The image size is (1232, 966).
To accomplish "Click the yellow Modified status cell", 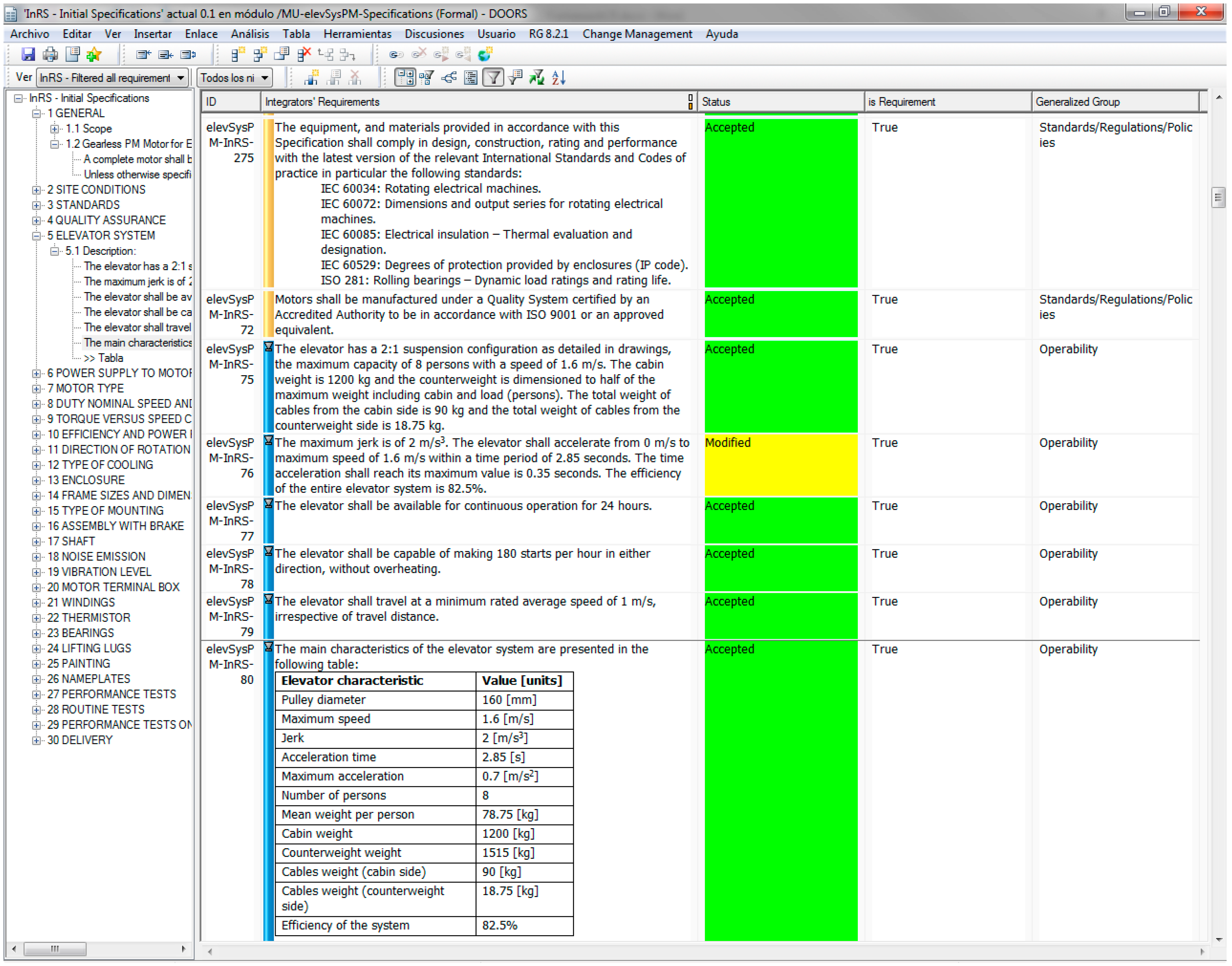I will (781, 465).
